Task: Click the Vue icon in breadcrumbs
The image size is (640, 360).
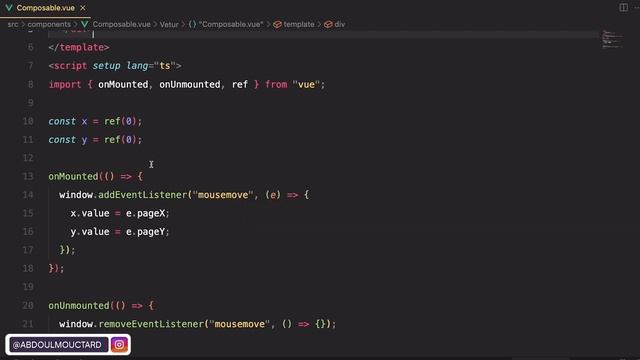Action: (x=84, y=24)
